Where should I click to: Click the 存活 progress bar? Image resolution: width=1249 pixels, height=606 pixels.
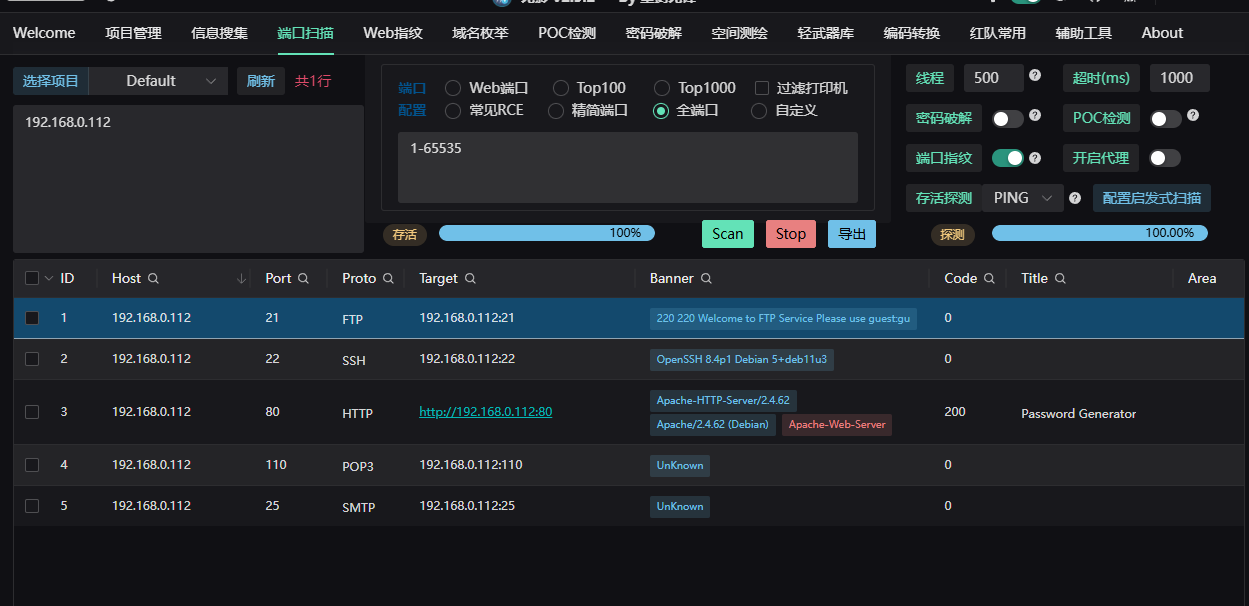click(x=547, y=233)
